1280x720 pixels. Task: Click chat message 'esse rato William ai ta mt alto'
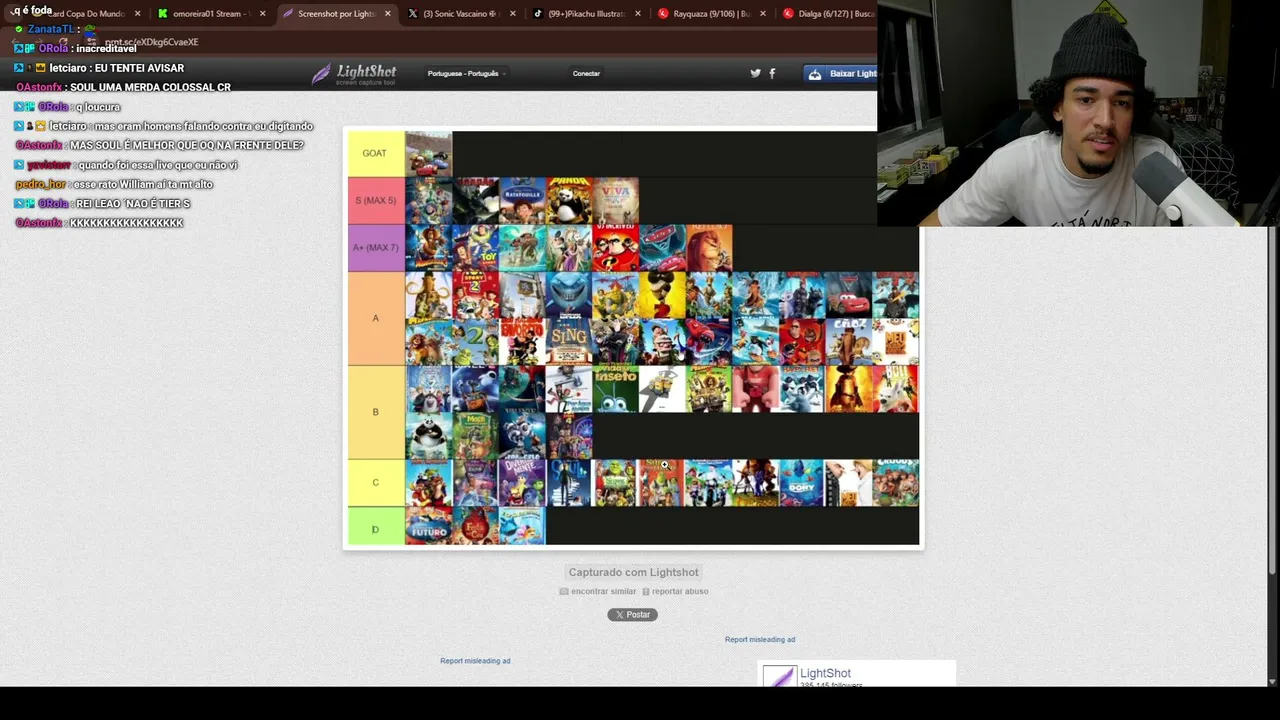coord(145,184)
